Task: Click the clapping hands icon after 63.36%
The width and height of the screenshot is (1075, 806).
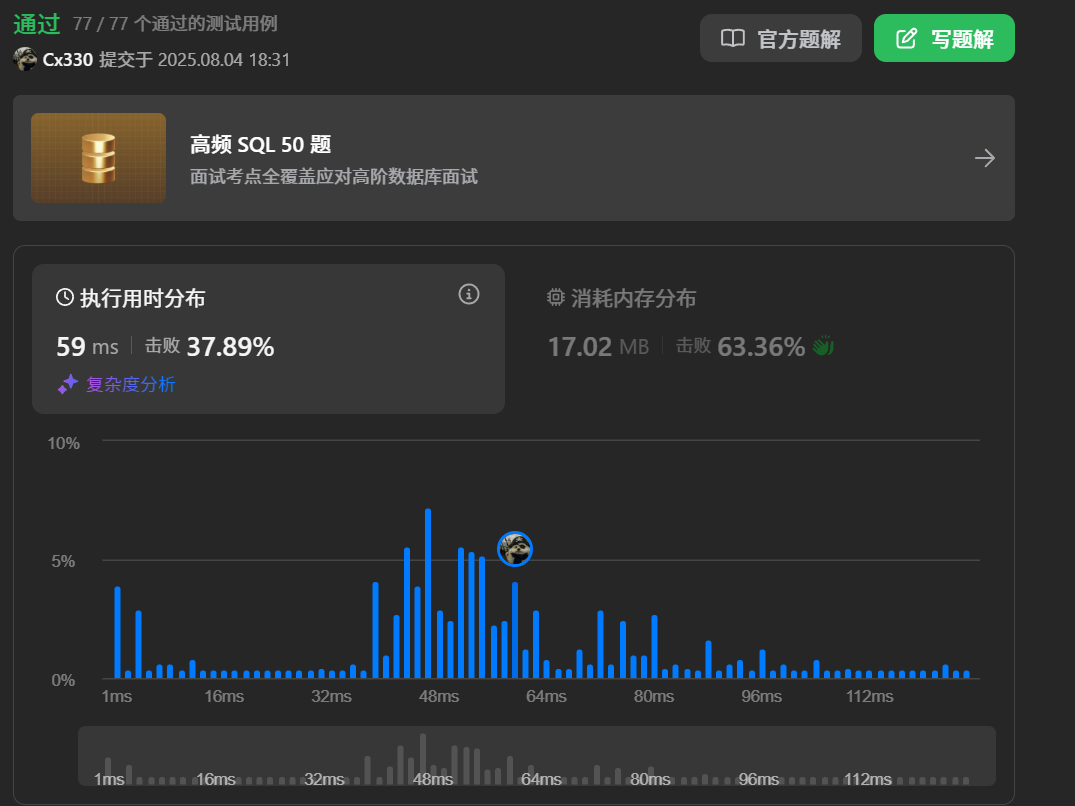Action: click(823, 345)
